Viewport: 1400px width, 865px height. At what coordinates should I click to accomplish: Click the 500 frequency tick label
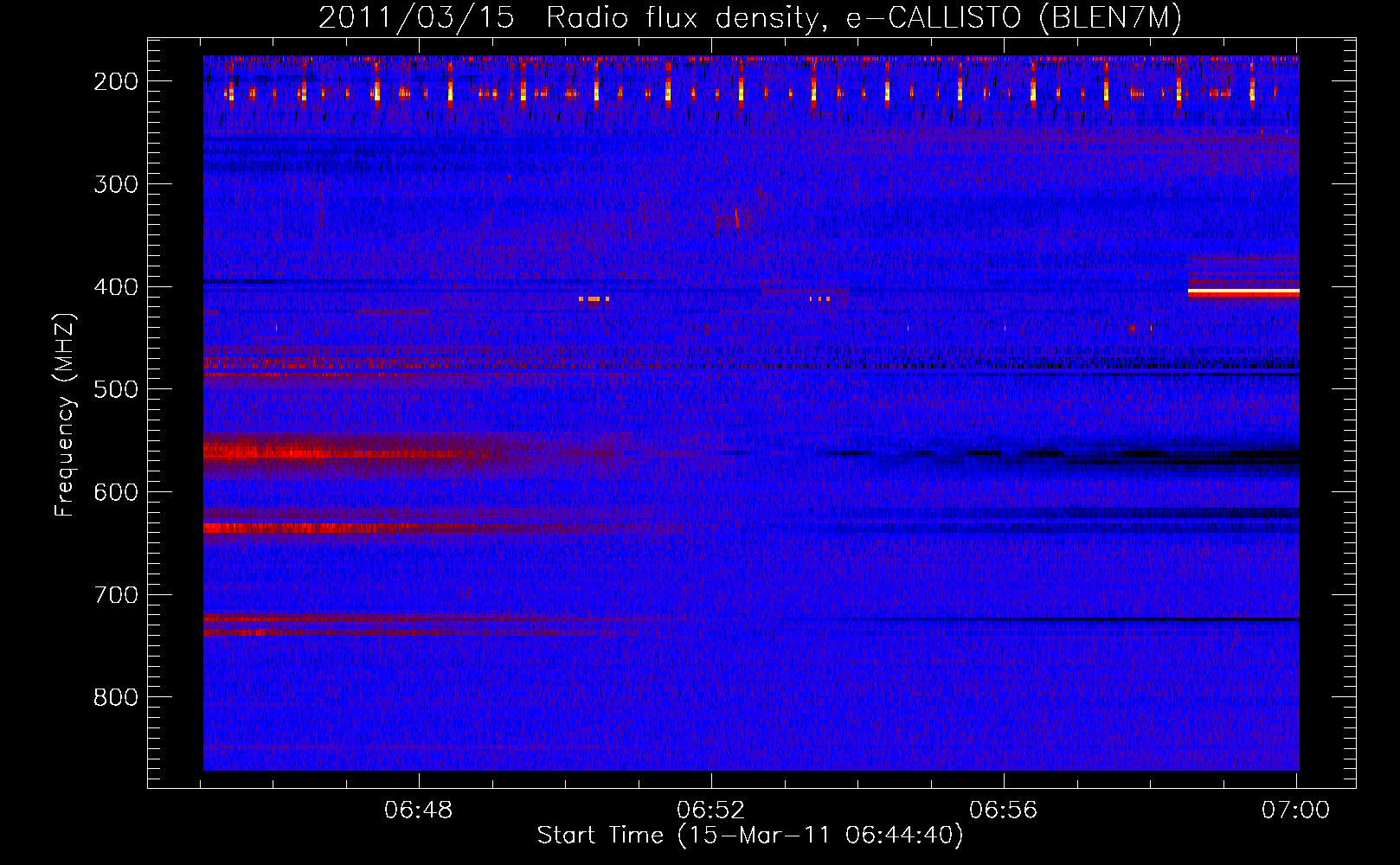116,389
